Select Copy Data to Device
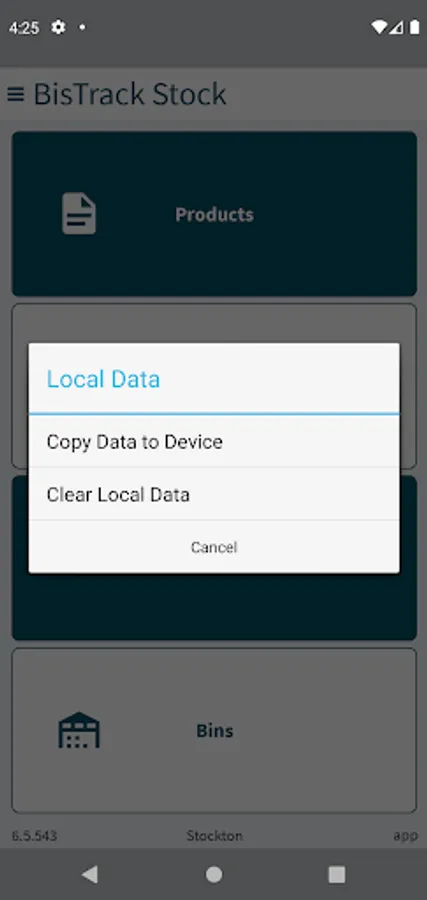 coord(214,441)
